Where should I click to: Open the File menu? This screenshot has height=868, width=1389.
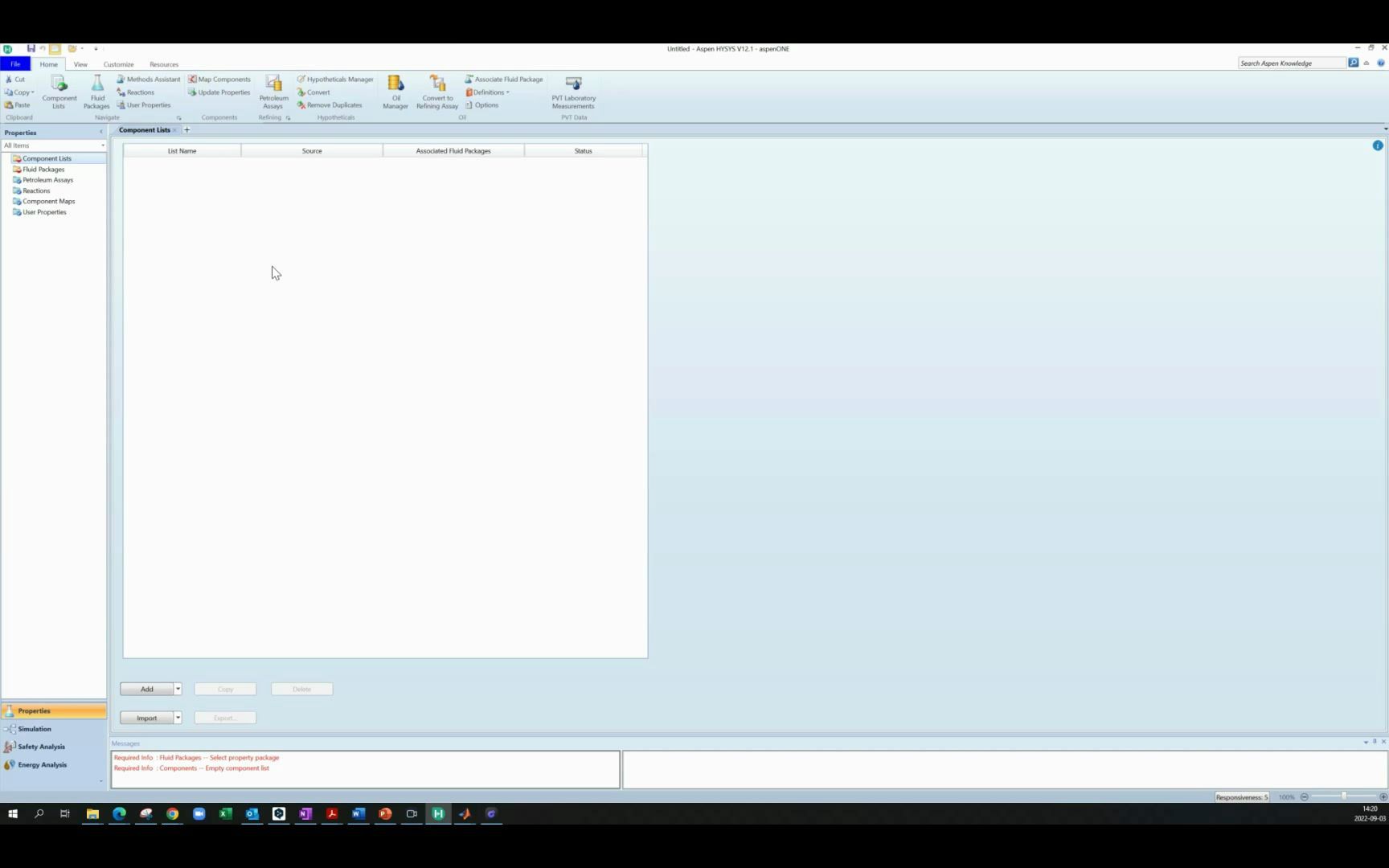click(x=14, y=63)
